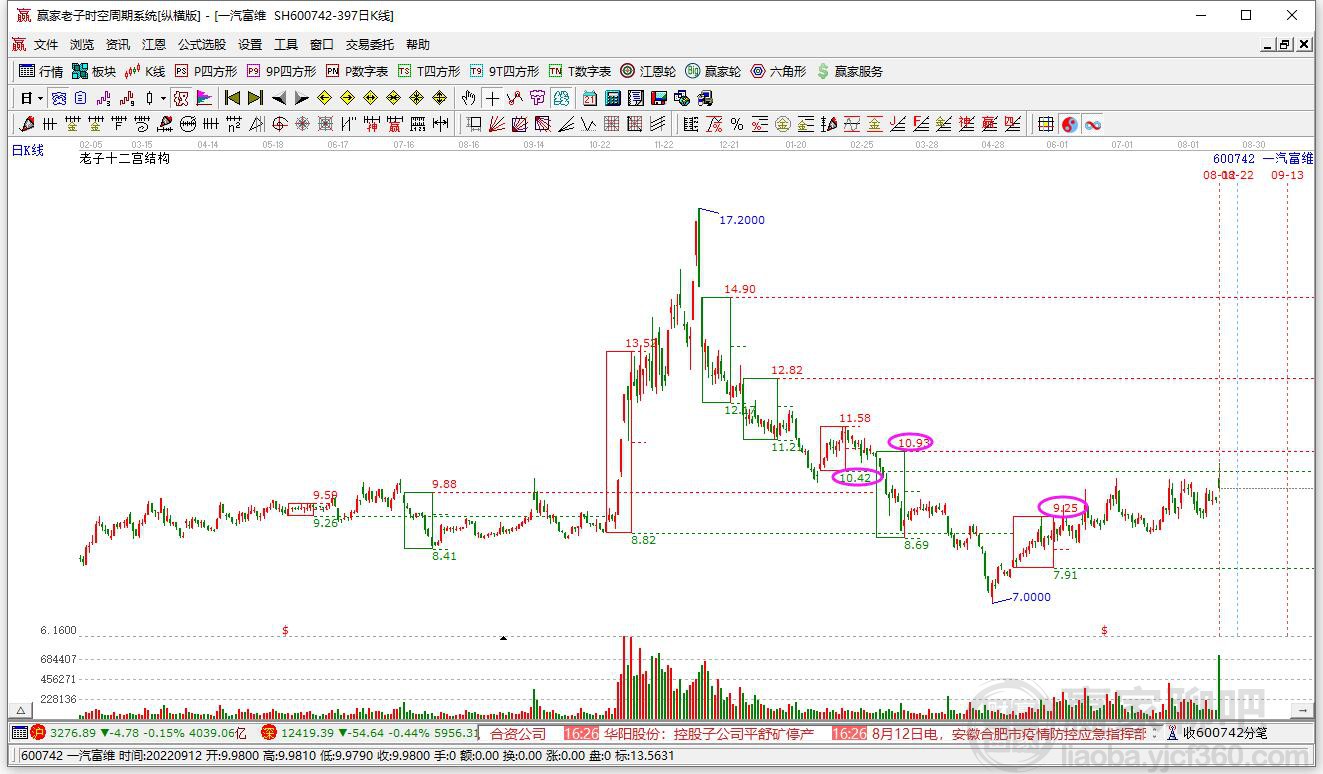
Task: Click the grid table icon
Action: [x=1046, y=124]
